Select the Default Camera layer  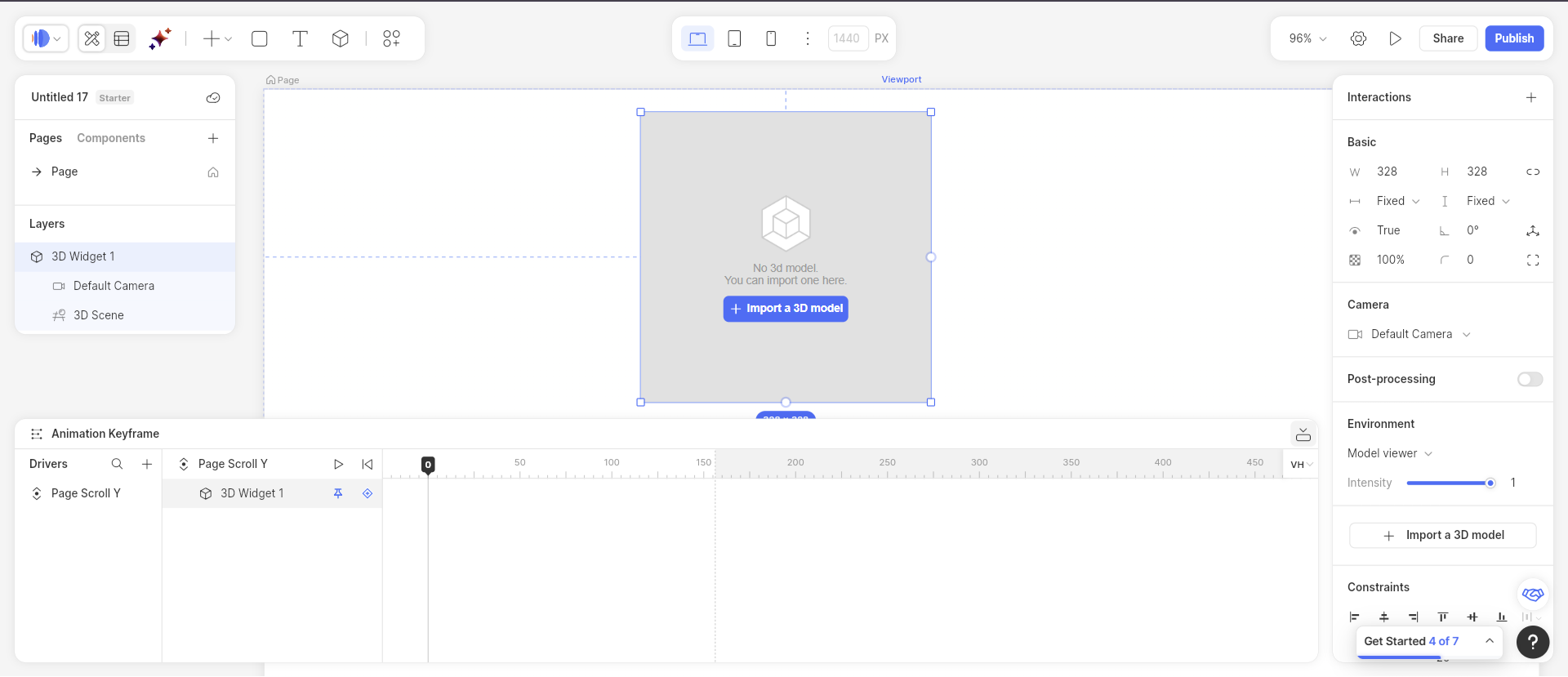[124, 286]
